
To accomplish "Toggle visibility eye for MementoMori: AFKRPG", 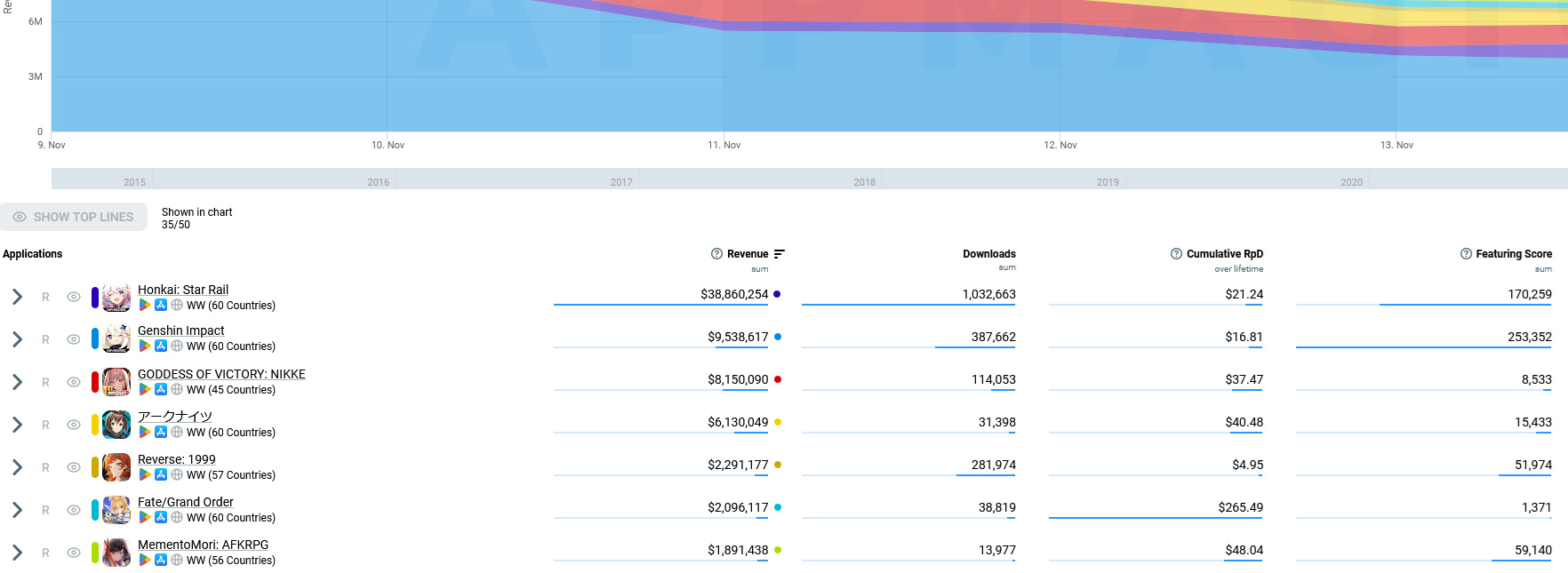I will (74, 553).
